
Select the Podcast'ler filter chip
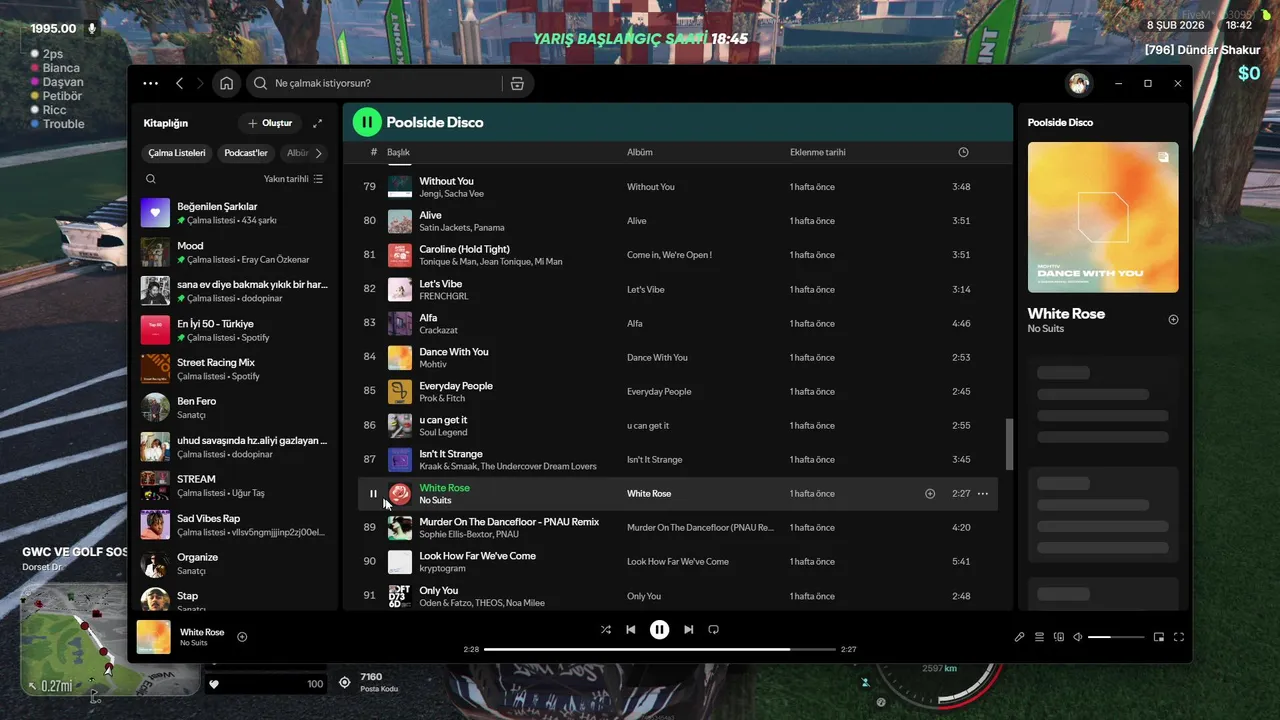coord(246,153)
